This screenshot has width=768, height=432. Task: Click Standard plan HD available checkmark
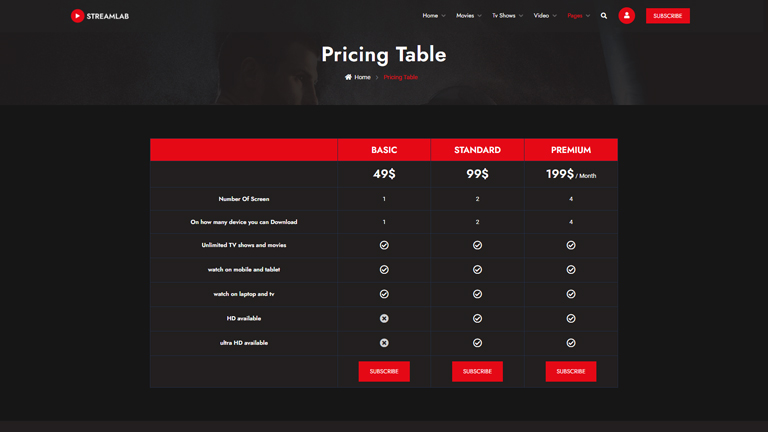[477, 319]
